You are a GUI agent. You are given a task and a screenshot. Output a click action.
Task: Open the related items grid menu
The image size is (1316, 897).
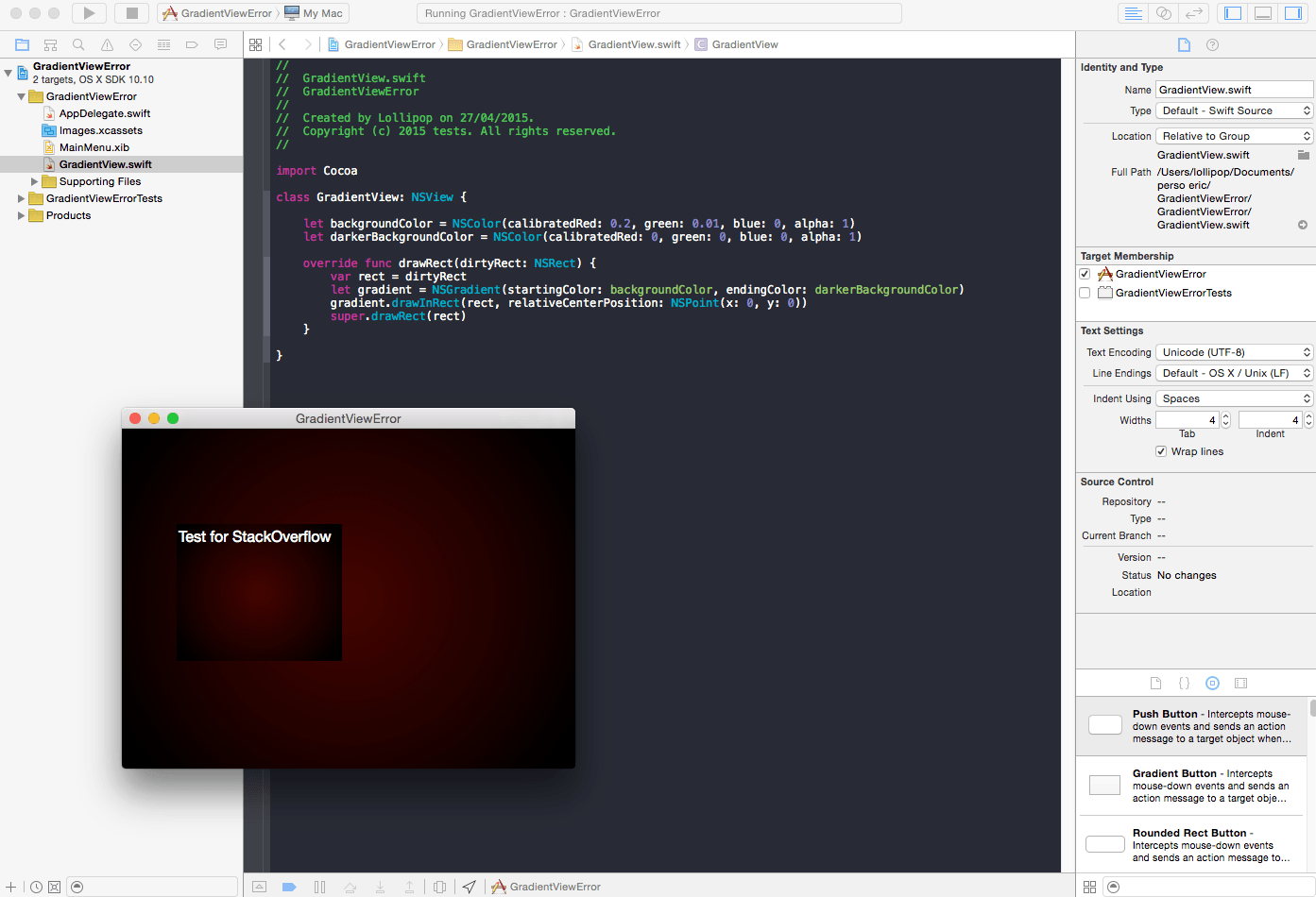[x=255, y=44]
